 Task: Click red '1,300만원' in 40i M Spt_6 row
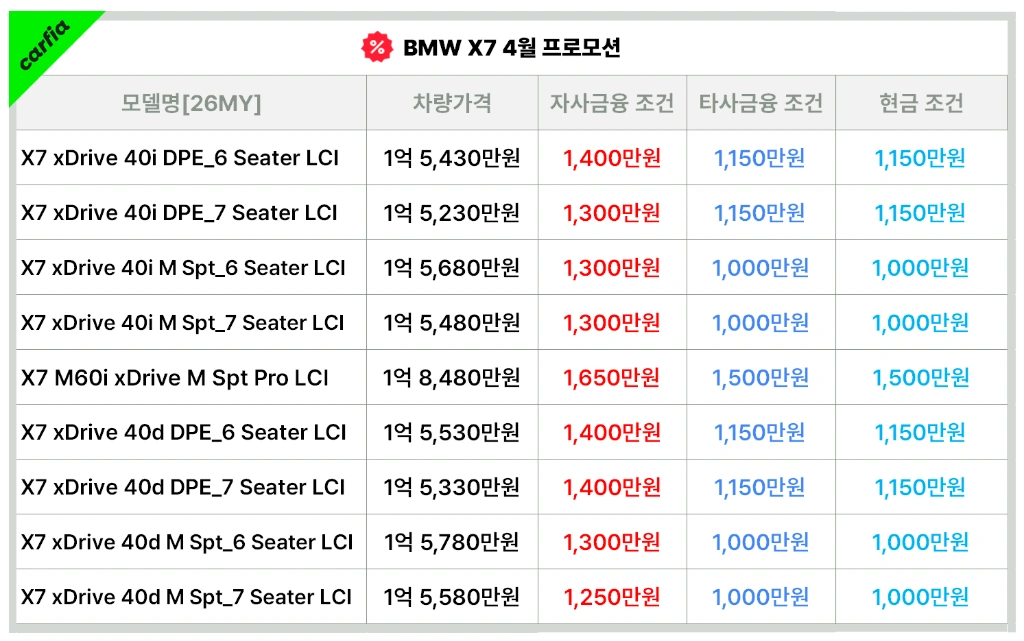pos(612,268)
